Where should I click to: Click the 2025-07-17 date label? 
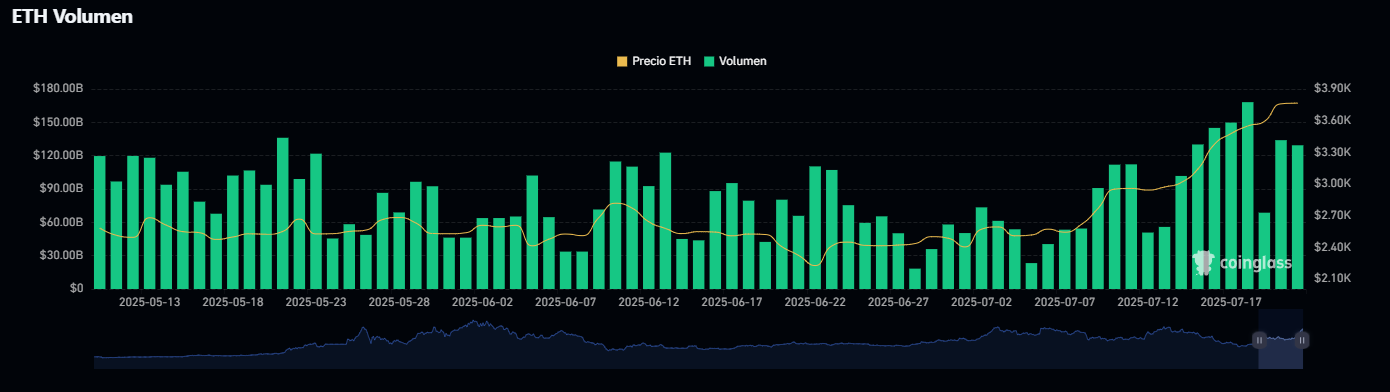tap(1231, 301)
